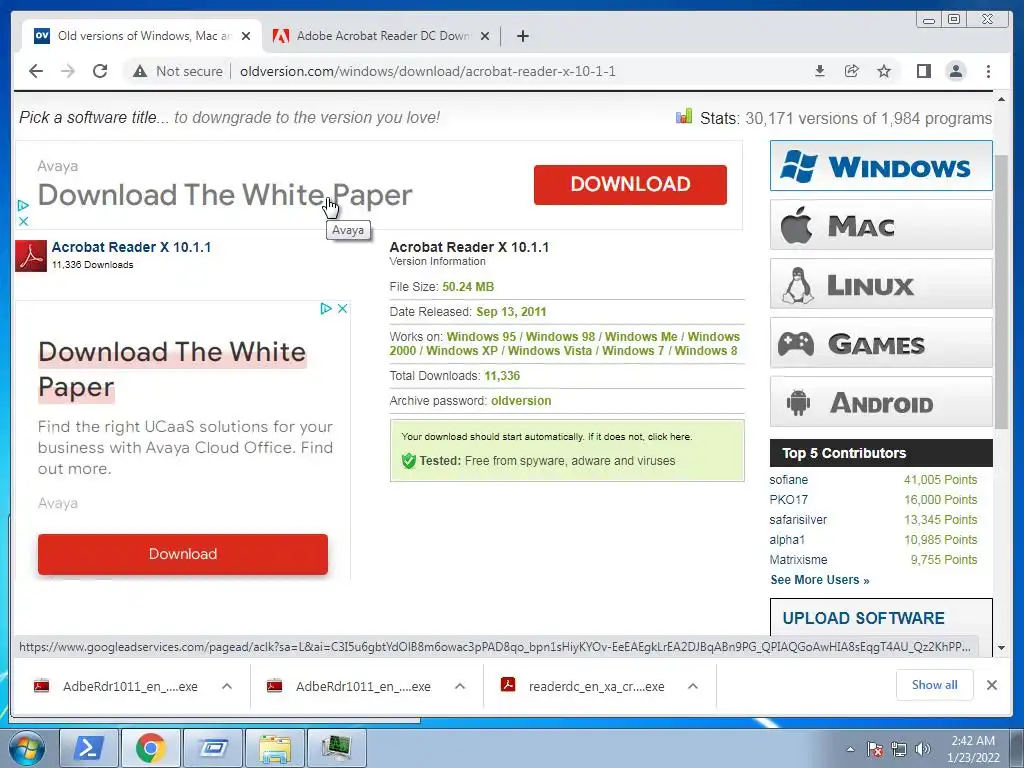
Task: Open the profile avatar menu
Action: click(955, 71)
